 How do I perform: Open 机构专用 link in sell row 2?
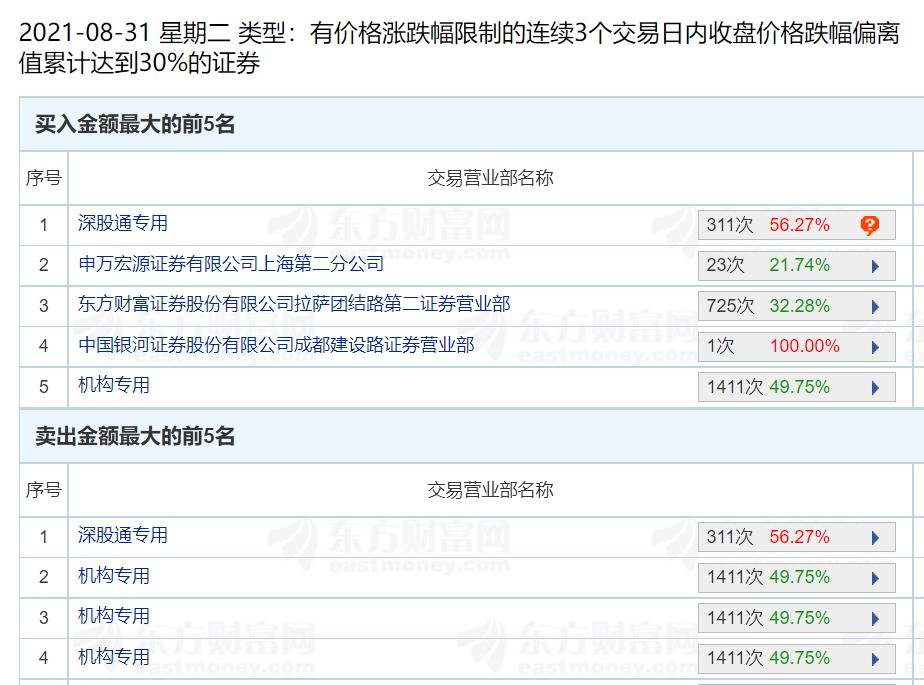tap(114, 576)
